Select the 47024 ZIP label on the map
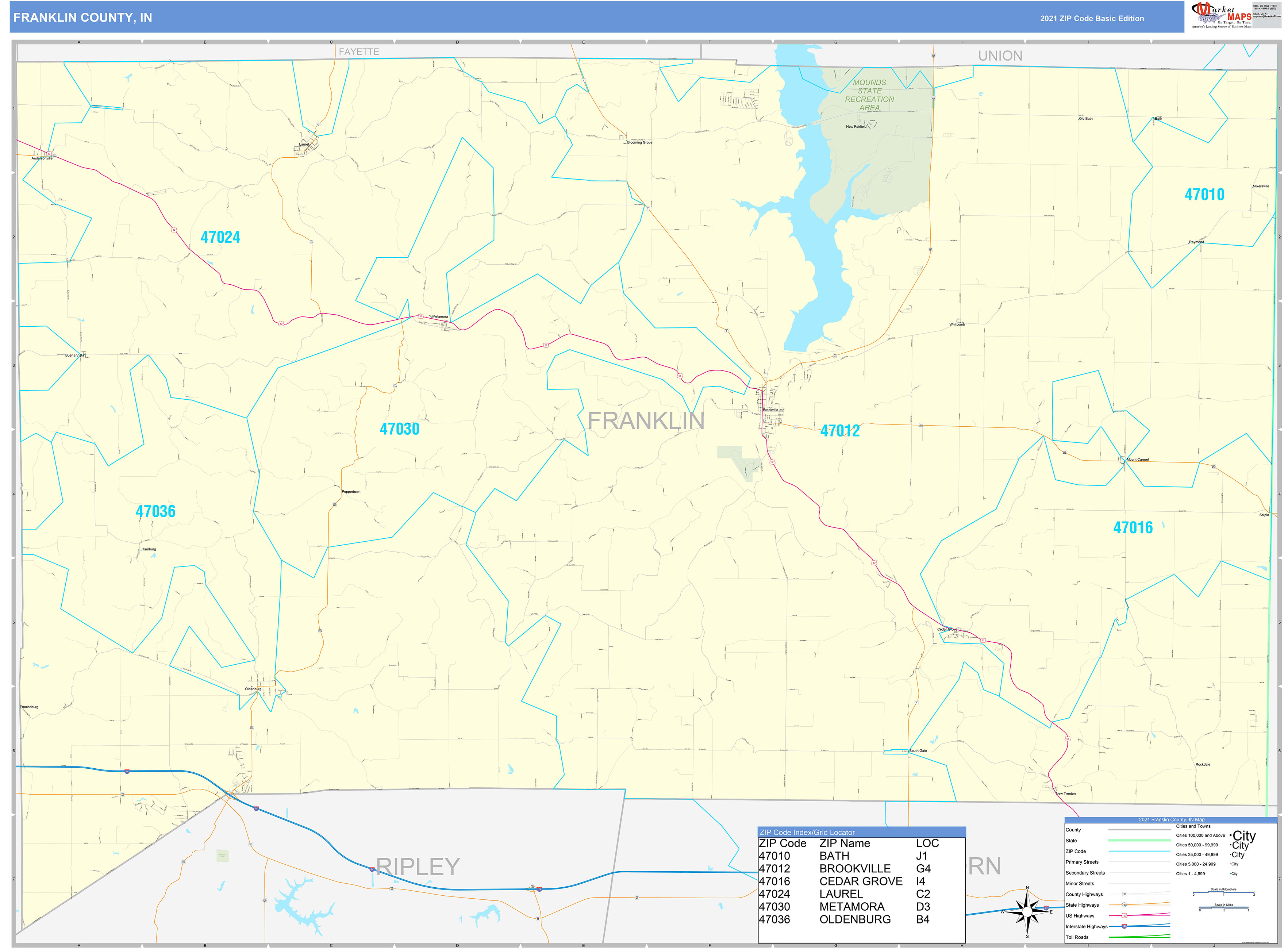Image resolution: width=1288 pixels, height=949 pixels. tap(220, 237)
